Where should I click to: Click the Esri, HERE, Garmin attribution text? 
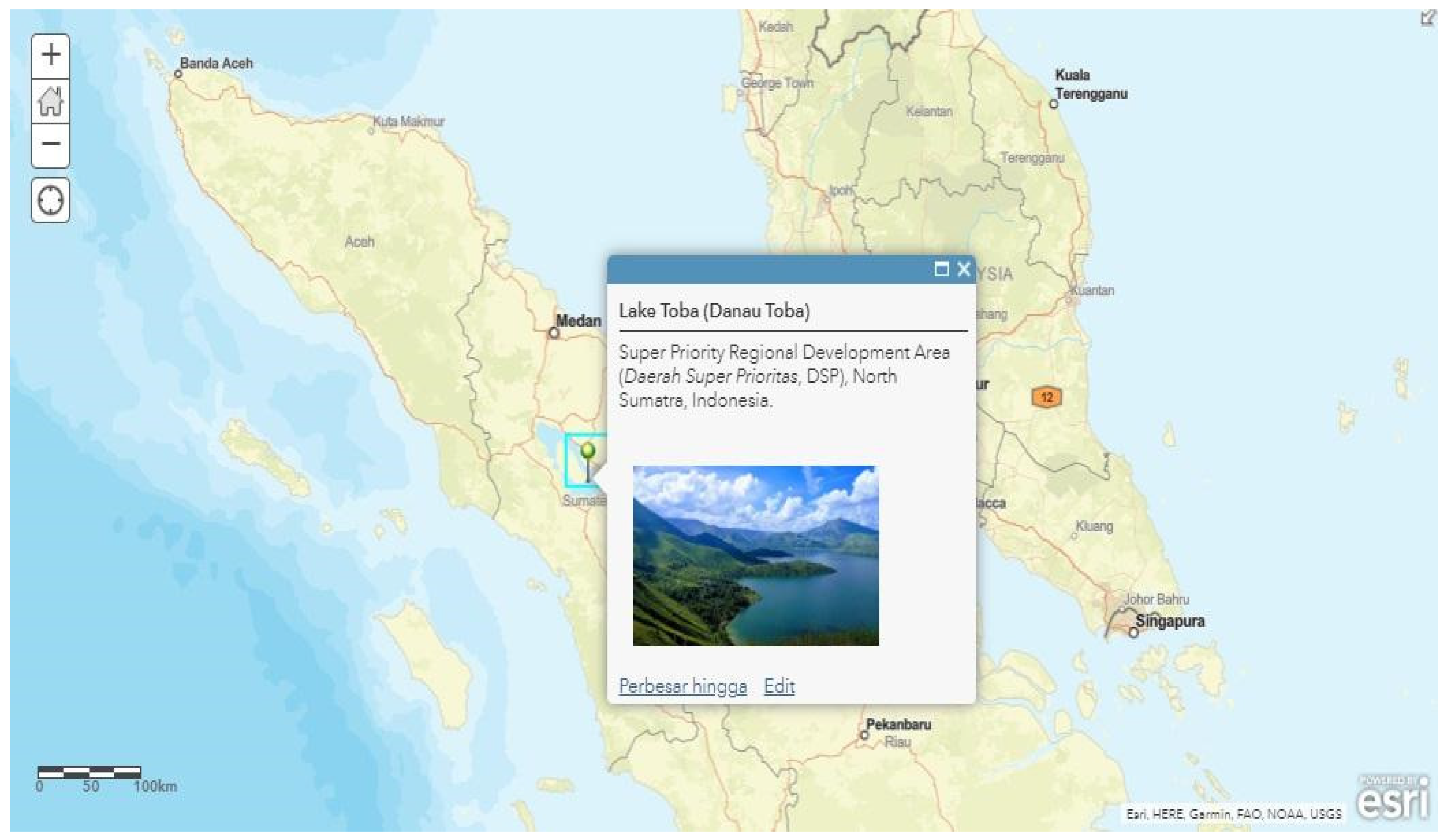pos(1233,814)
